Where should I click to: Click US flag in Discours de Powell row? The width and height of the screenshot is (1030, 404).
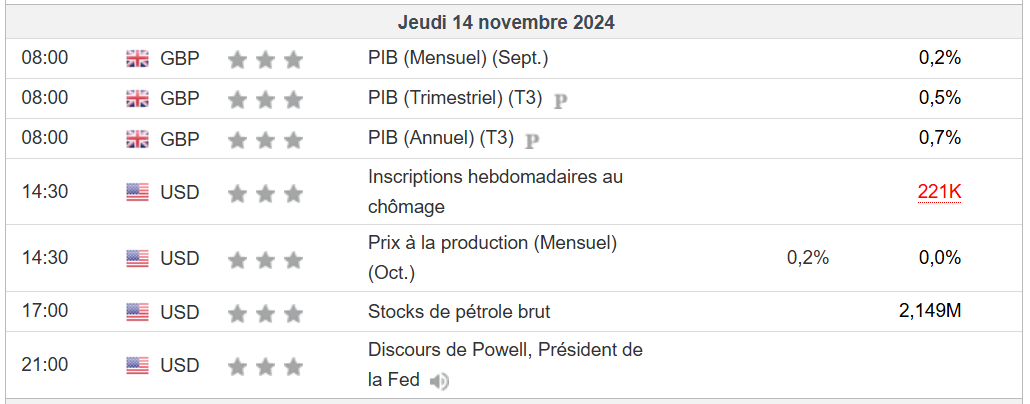coord(137,366)
